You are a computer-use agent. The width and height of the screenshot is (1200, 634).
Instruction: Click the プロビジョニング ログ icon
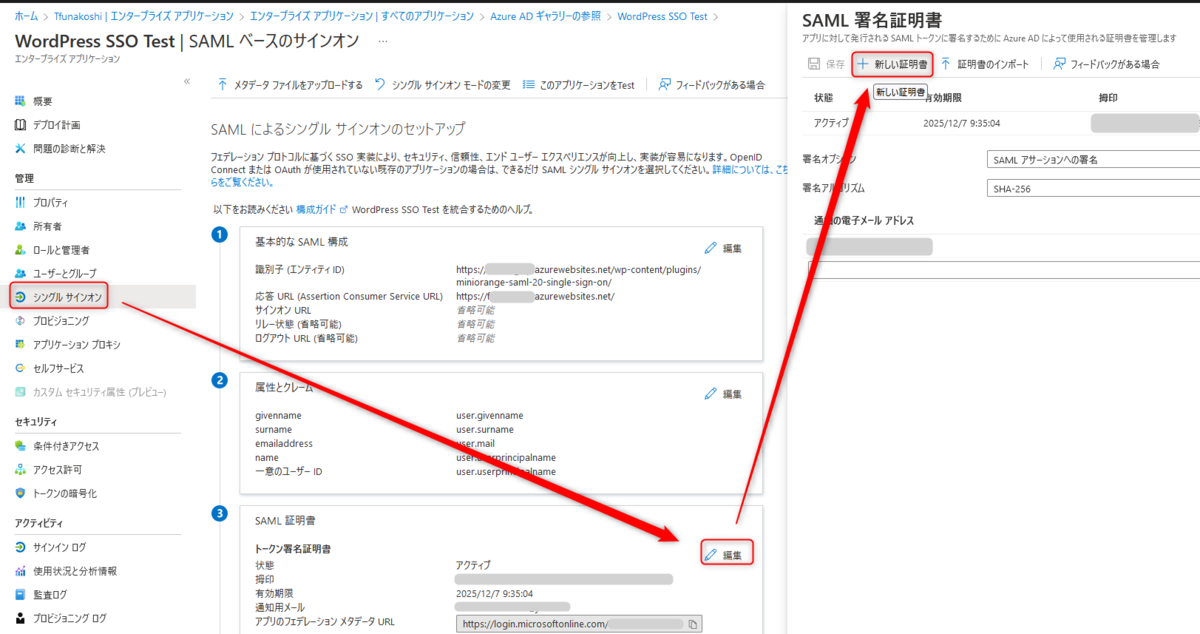click(x=21, y=618)
